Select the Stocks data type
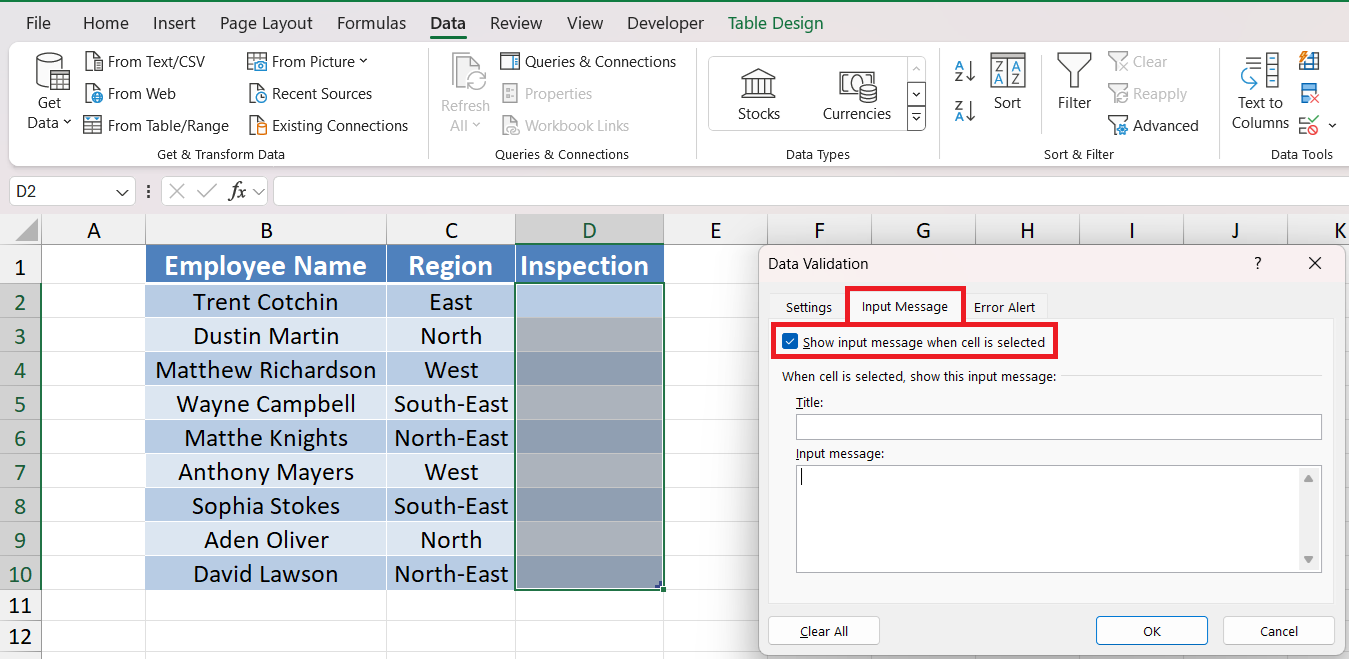This screenshot has width=1349, height=659. pos(759,94)
